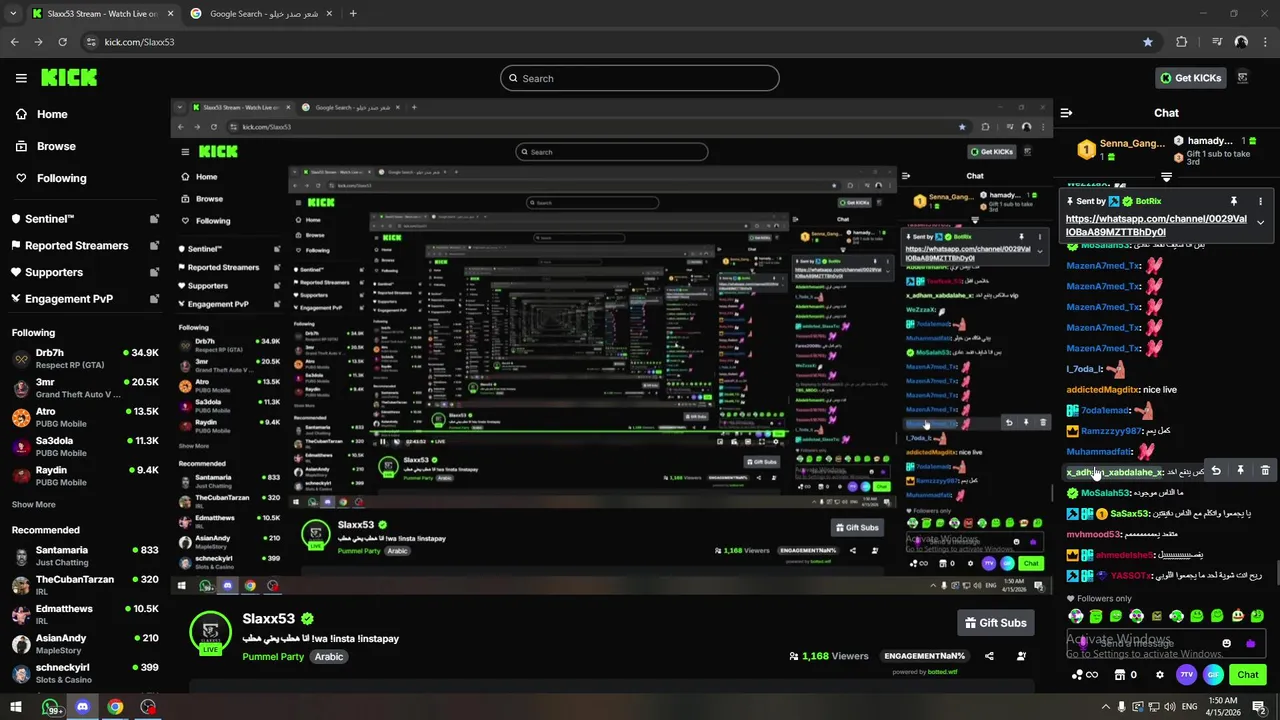
Task: Click the Get KICKs button
Action: pos(1191,78)
